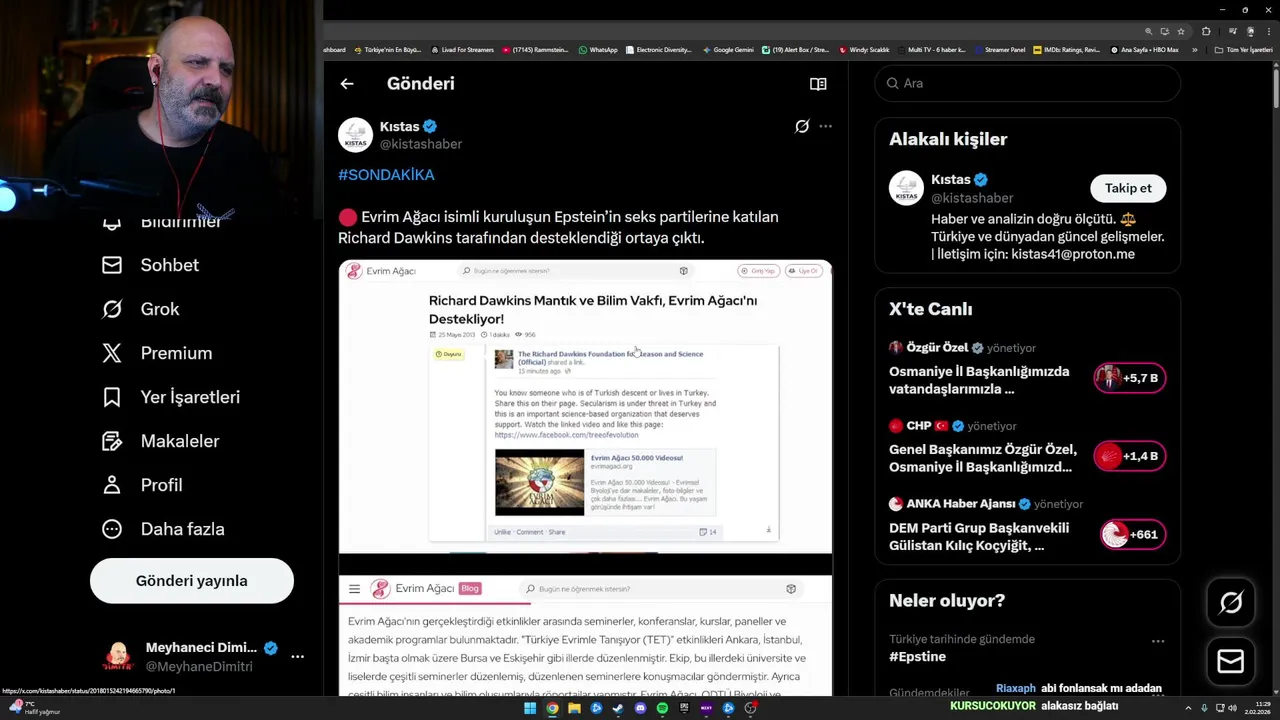Open @kistashaber handle on the post
The height and width of the screenshot is (720, 1280).
(x=421, y=144)
